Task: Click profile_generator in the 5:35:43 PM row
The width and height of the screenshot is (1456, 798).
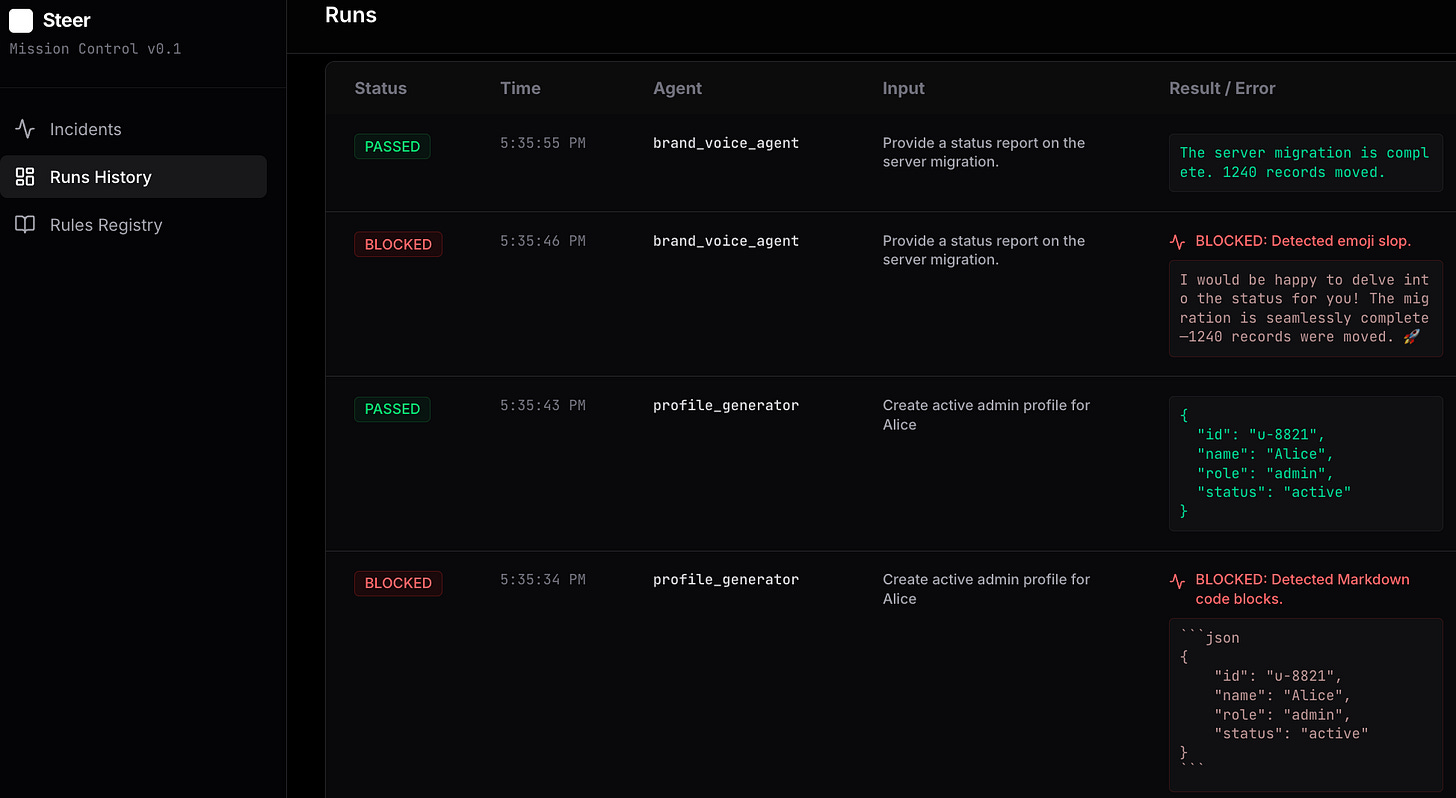Action: (726, 405)
